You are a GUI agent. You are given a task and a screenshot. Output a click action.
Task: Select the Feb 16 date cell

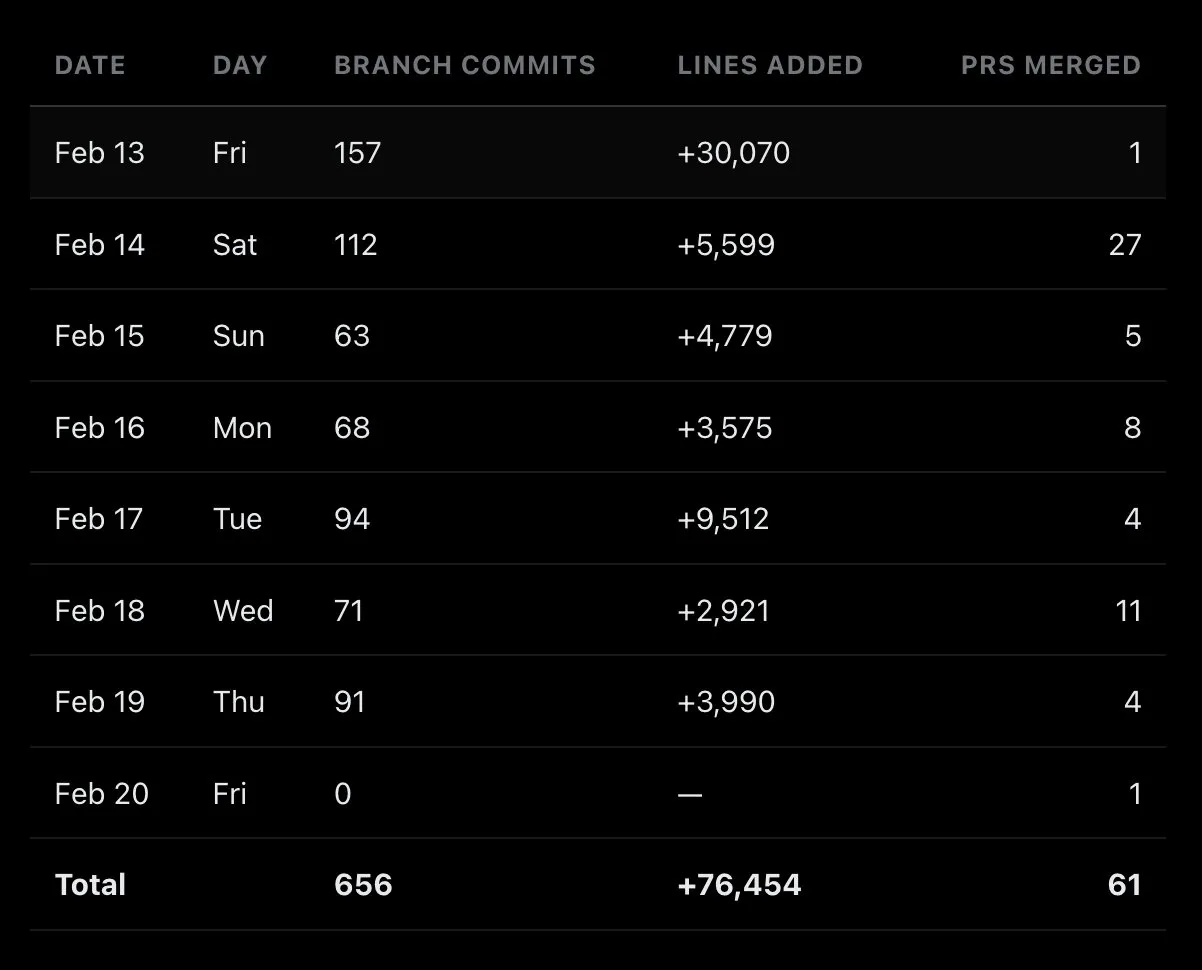click(x=99, y=428)
